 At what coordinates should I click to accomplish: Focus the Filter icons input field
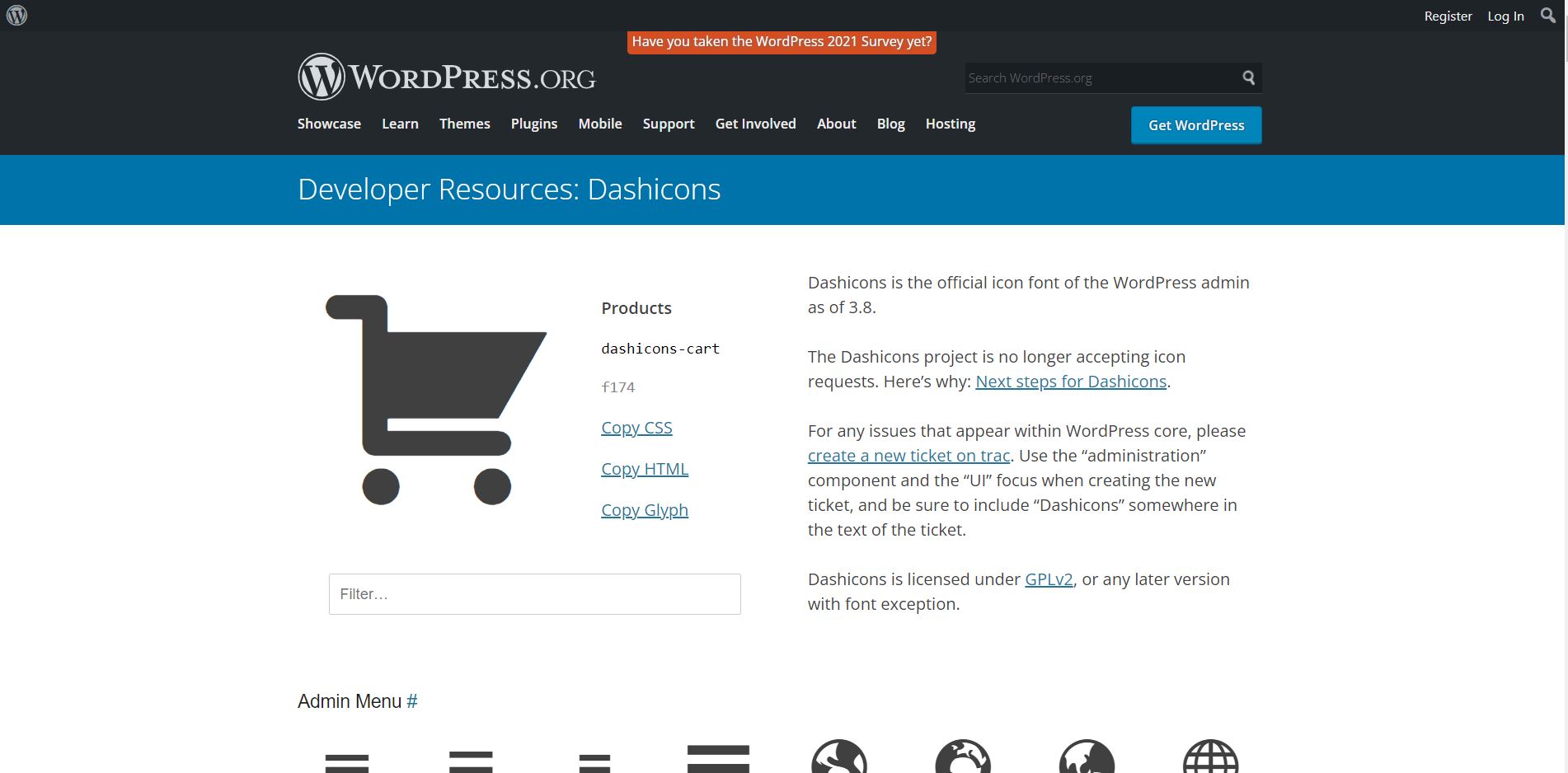534,594
